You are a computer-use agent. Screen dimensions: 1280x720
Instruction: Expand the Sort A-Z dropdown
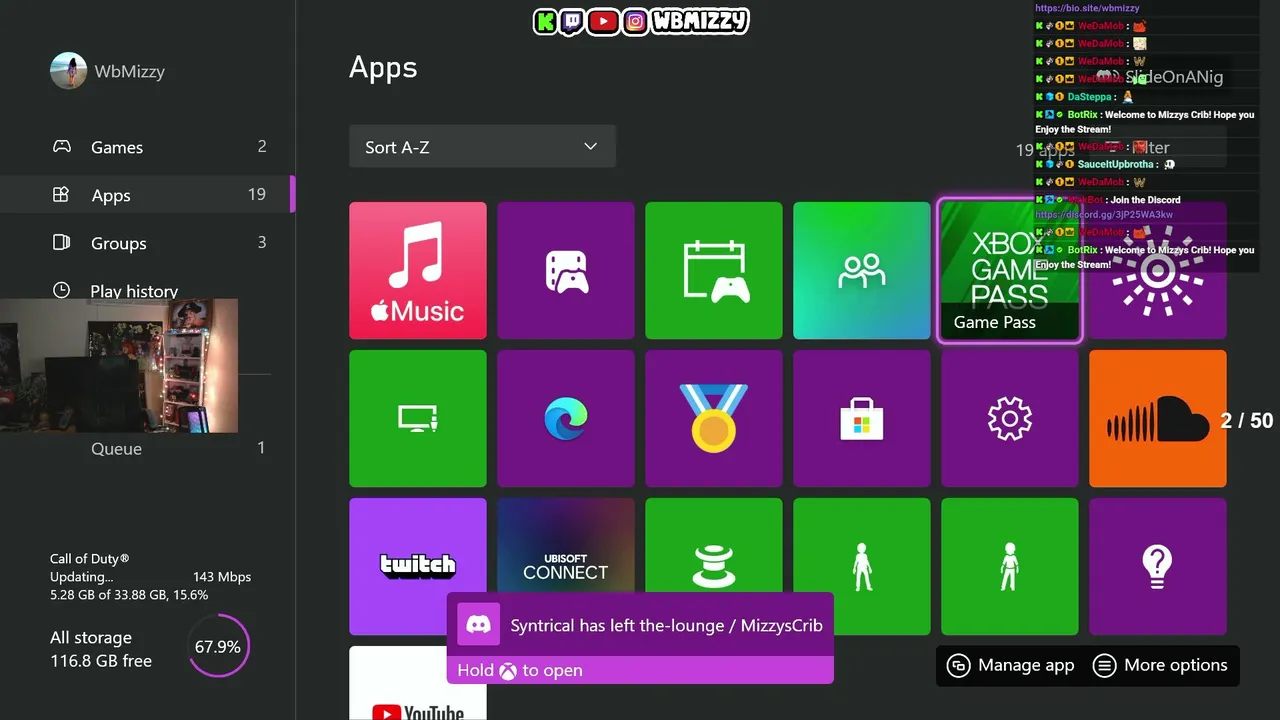pyautogui.click(x=482, y=147)
